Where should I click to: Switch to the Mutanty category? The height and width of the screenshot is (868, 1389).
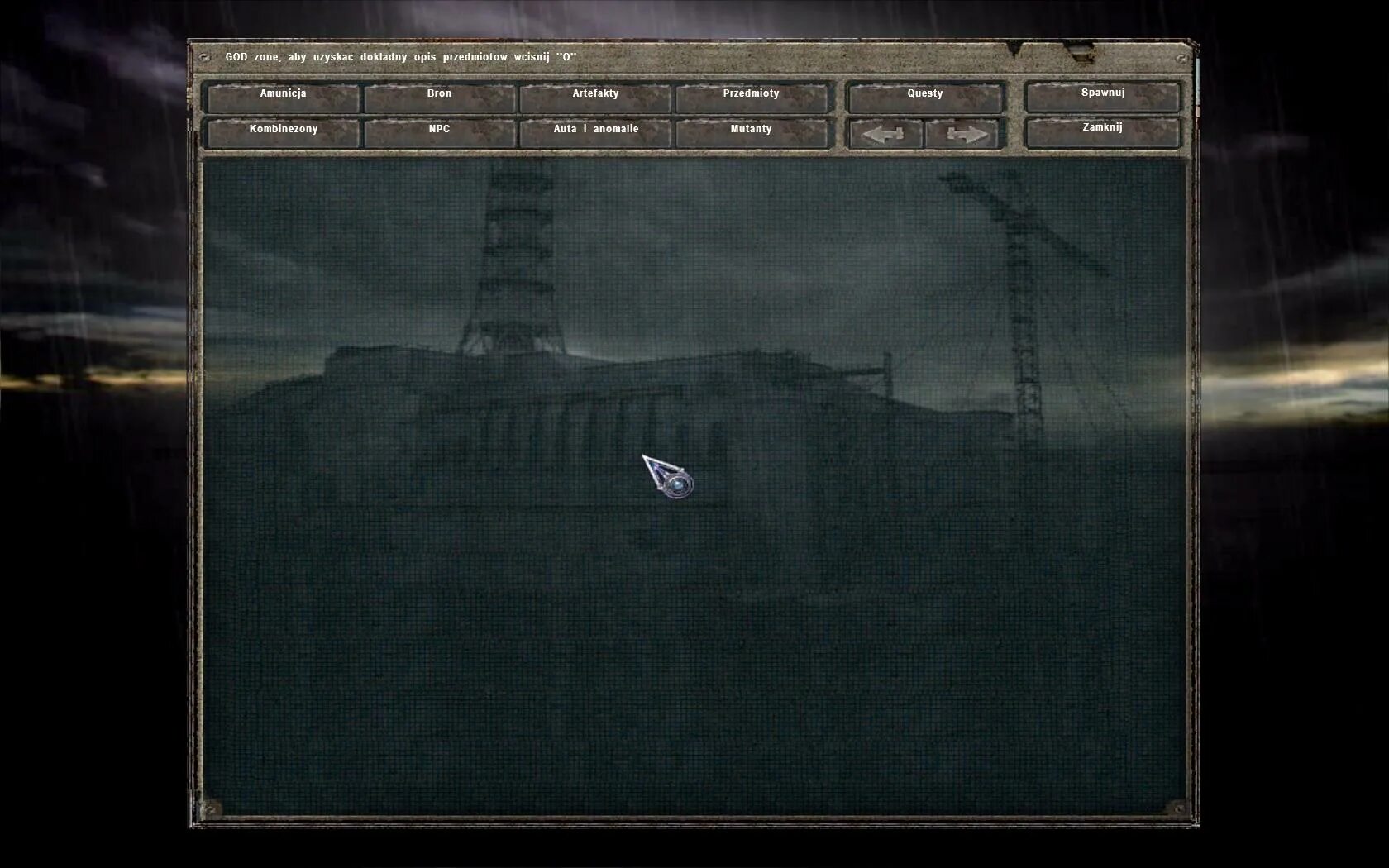pyautogui.click(x=751, y=133)
